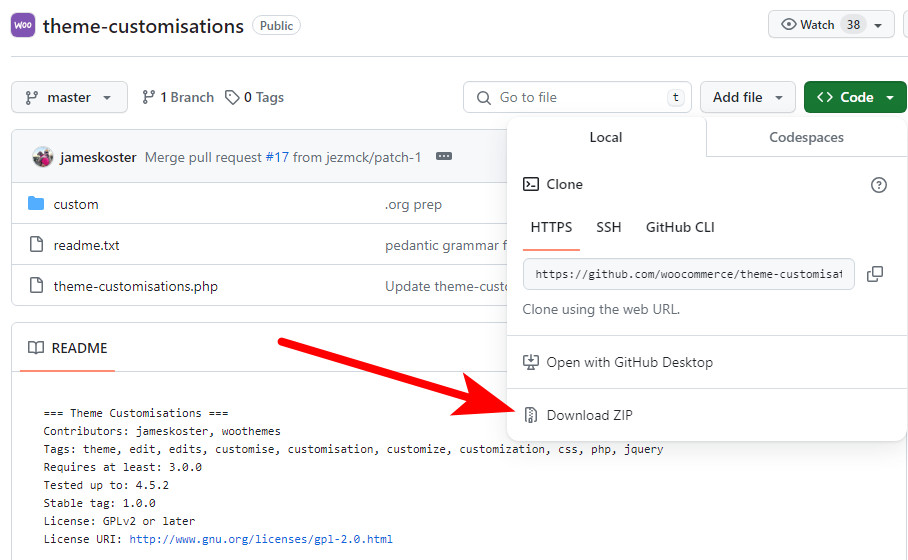Click the Download ZIP file icon
Viewport: 908px width, 560px height.
[x=530, y=415]
